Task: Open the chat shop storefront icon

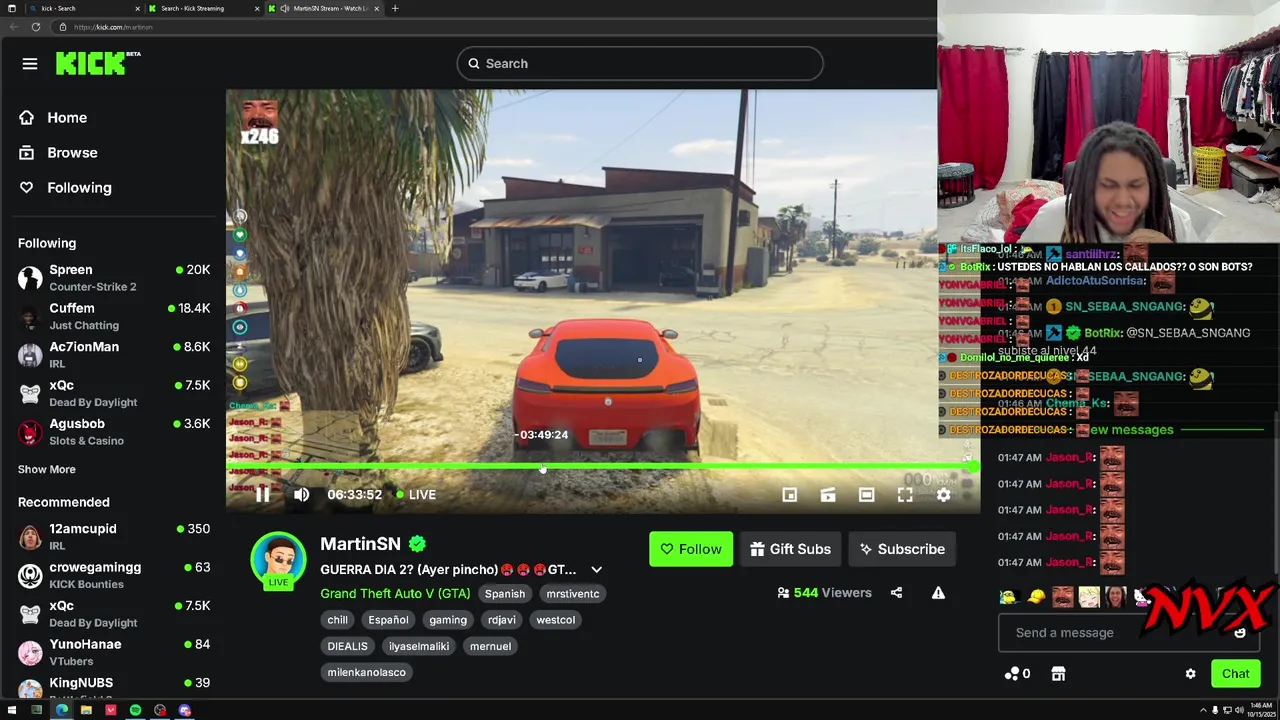Action: coord(1058,674)
